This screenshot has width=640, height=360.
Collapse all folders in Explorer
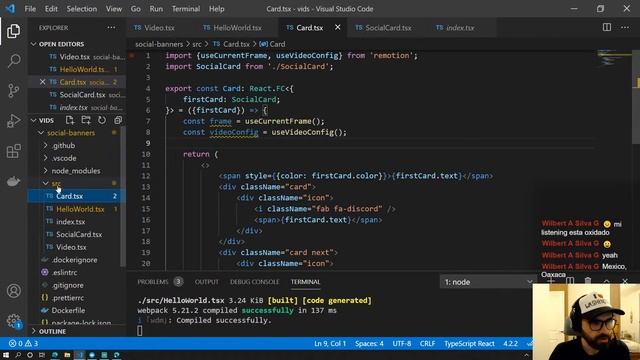click(118, 120)
